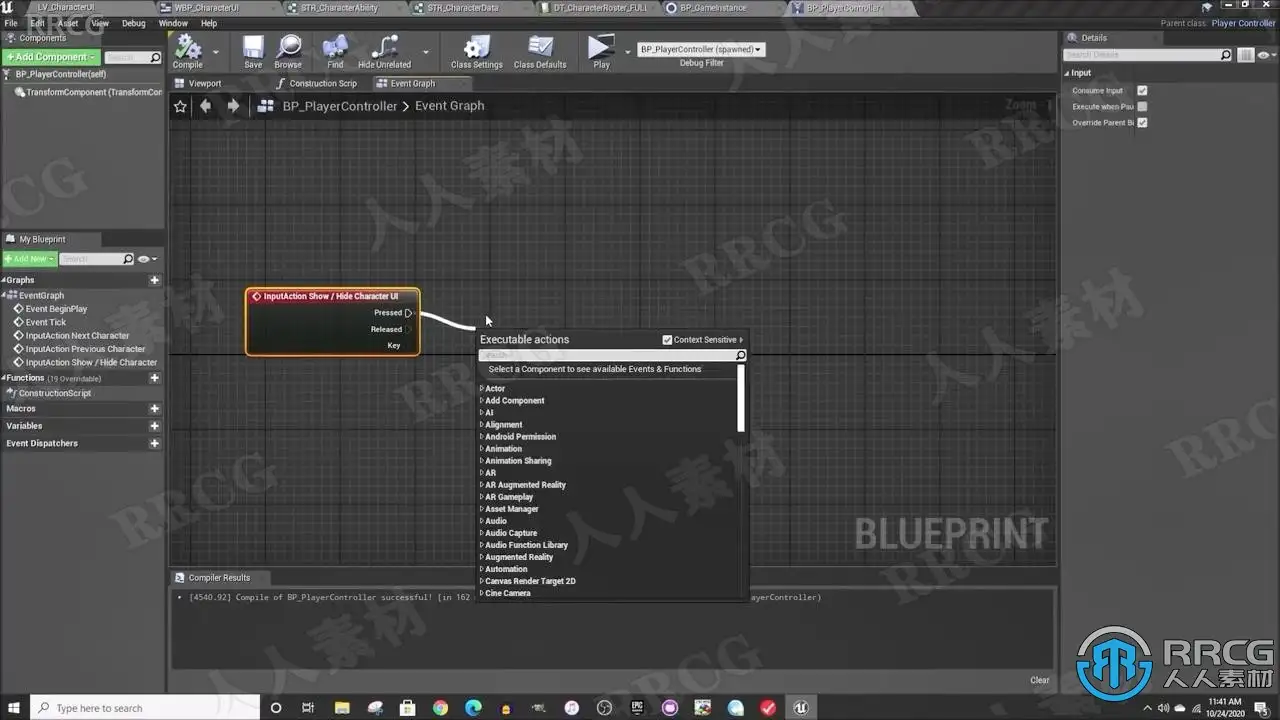Open the File menu
Image resolution: width=1280 pixels, height=720 pixels.
10,23
